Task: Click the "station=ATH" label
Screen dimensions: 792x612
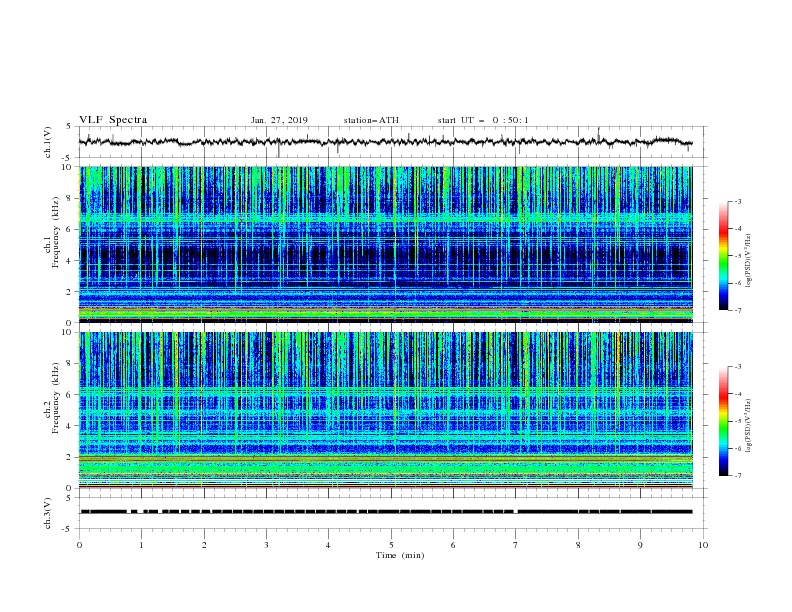Action: (x=371, y=120)
